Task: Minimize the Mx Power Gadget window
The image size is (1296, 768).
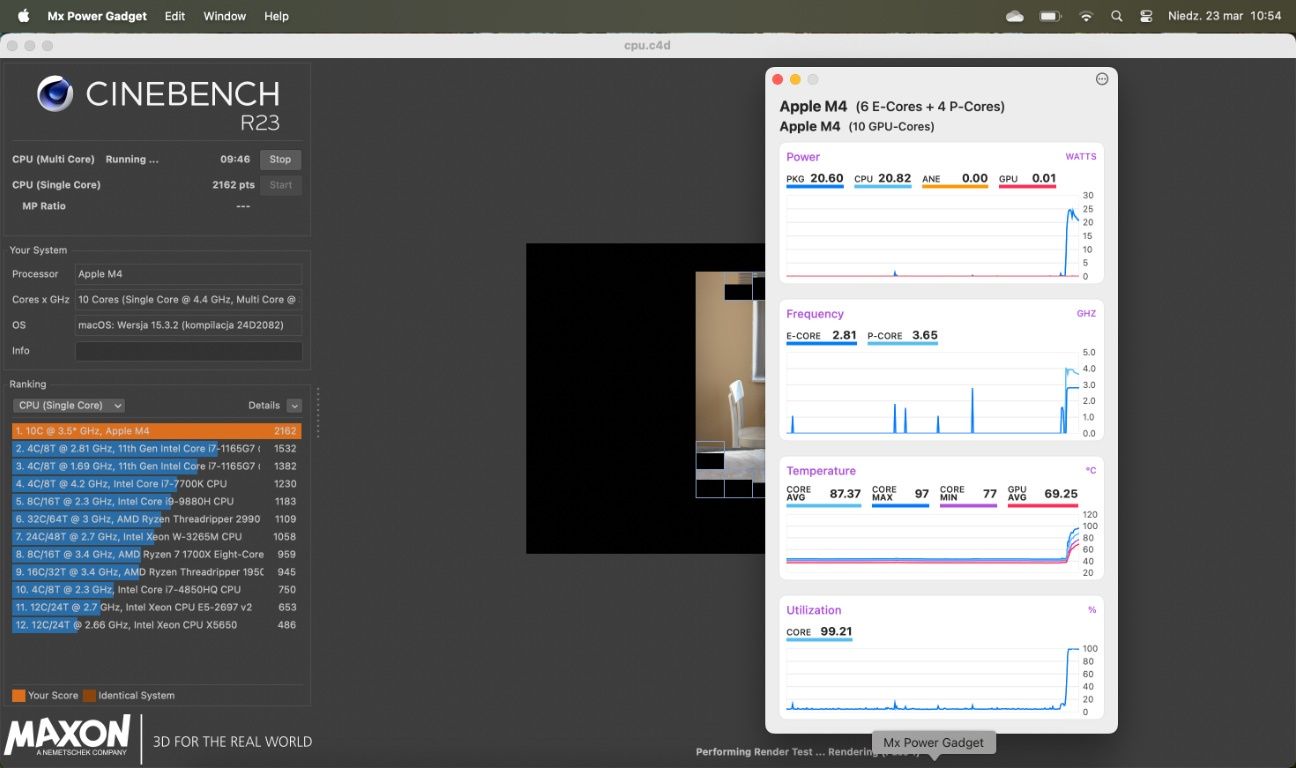Action: pos(795,79)
